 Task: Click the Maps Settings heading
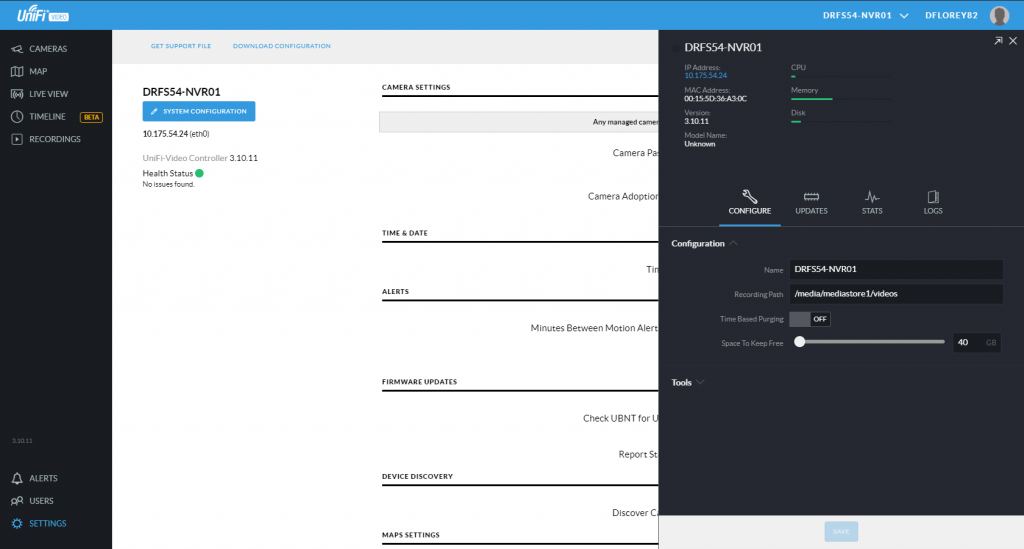point(411,535)
